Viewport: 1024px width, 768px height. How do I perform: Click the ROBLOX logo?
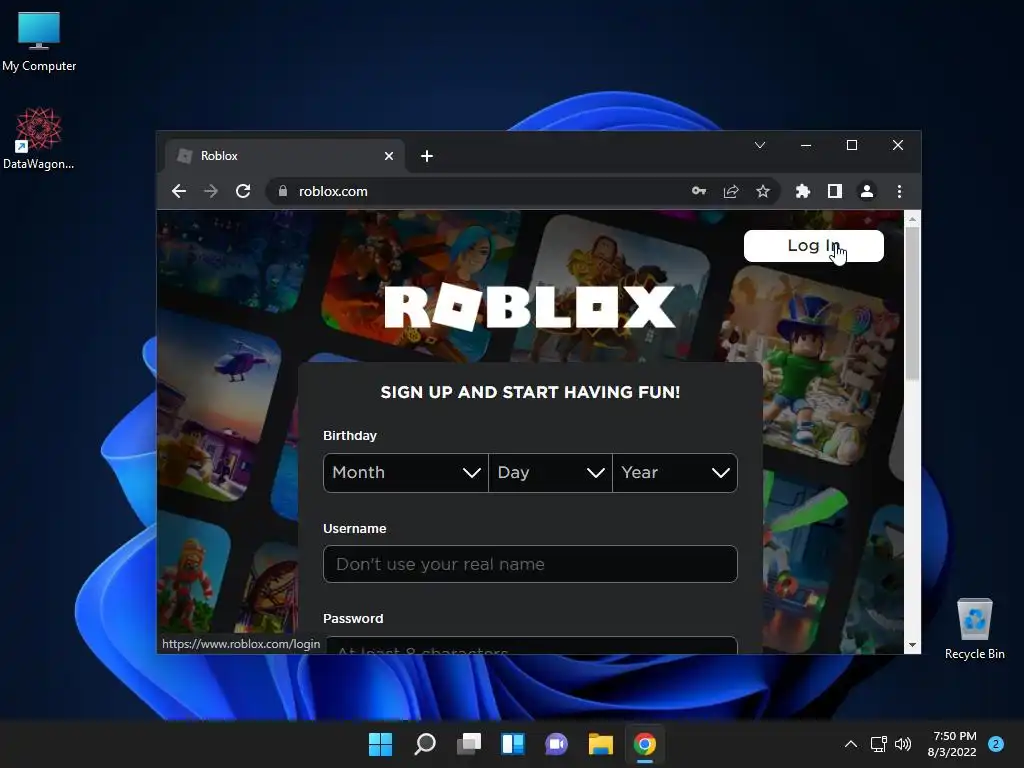pos(530,307)
